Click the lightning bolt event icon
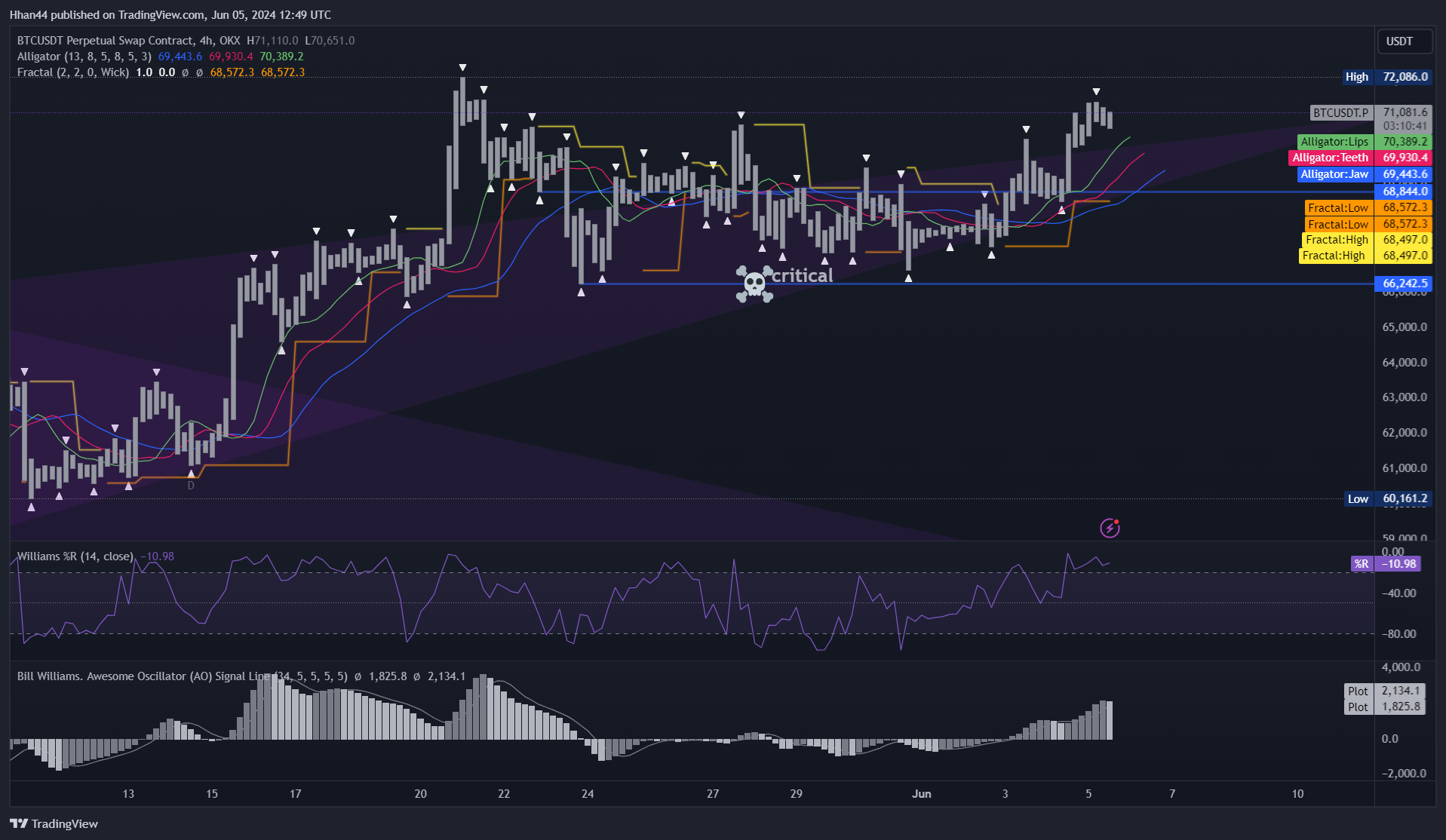 tap(1110, 528)
